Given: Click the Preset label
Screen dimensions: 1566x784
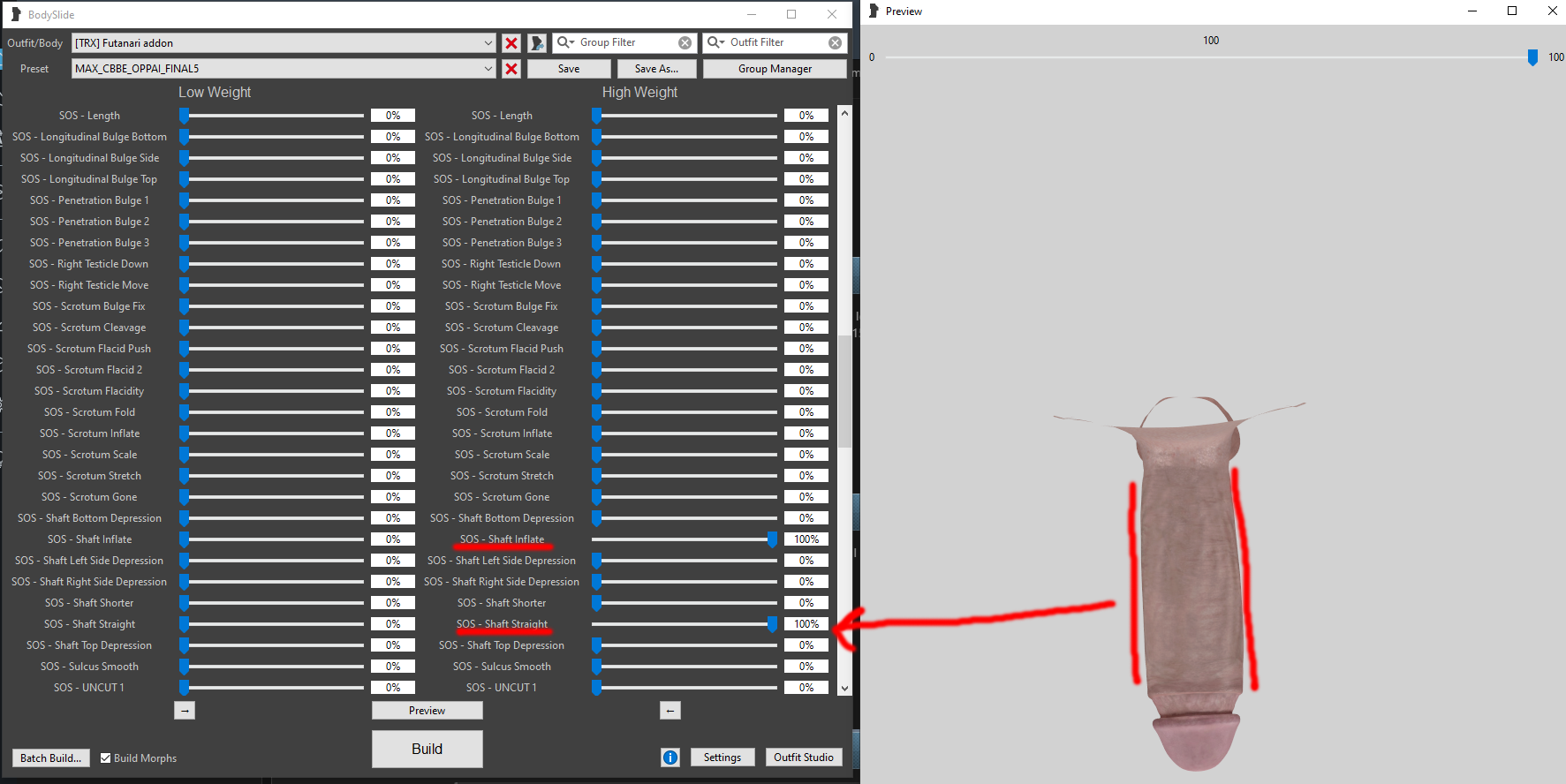Looking at the screenshot, I should (x=34, y=69).
